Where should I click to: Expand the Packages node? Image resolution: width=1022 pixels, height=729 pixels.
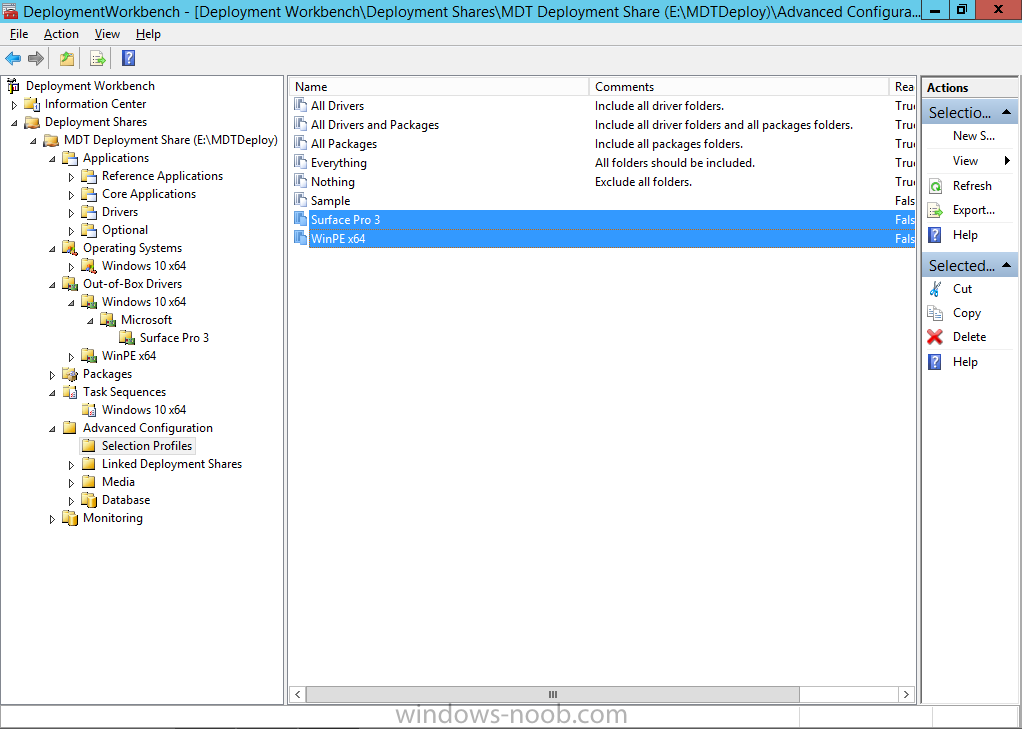pyautogui.click(x=53, y=375)
